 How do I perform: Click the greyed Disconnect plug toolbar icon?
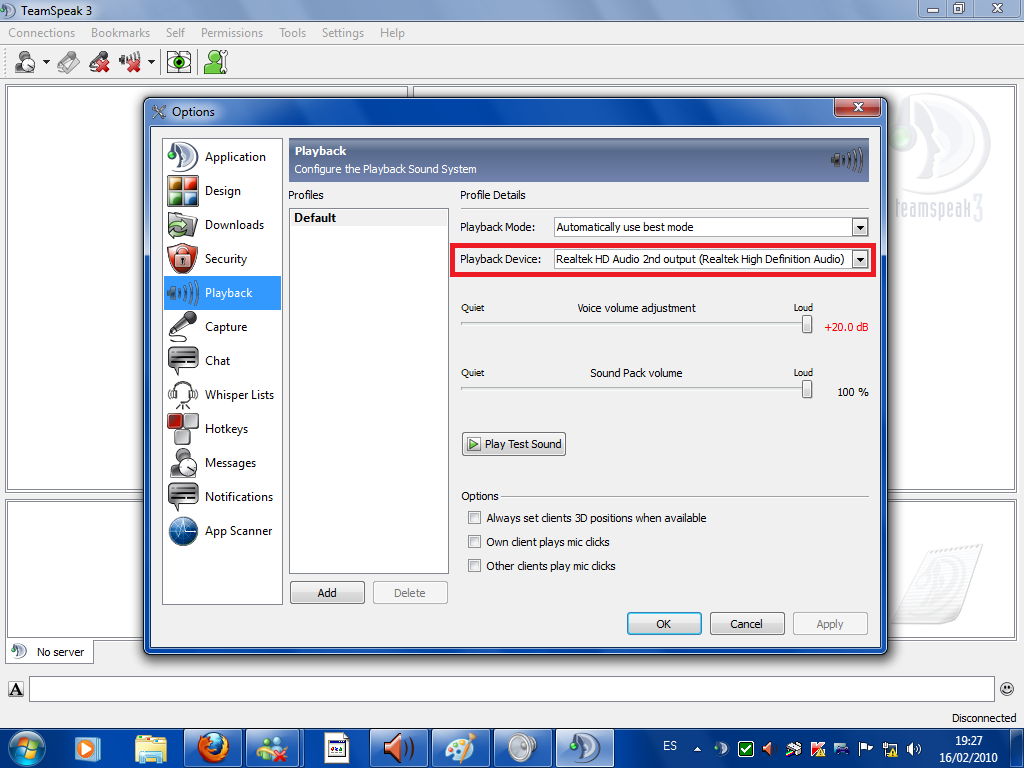coord(69,62)
